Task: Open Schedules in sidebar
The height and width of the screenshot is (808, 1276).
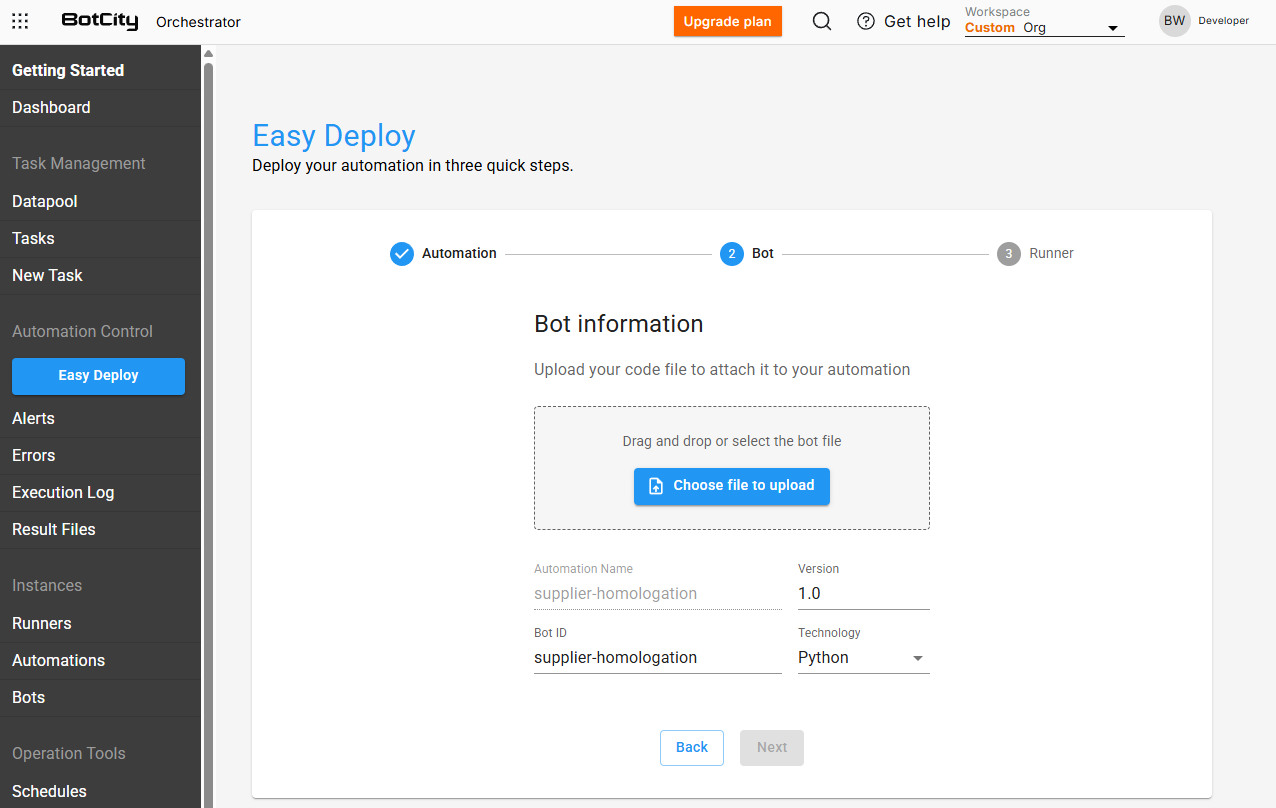Action: (x=49, y=792)
